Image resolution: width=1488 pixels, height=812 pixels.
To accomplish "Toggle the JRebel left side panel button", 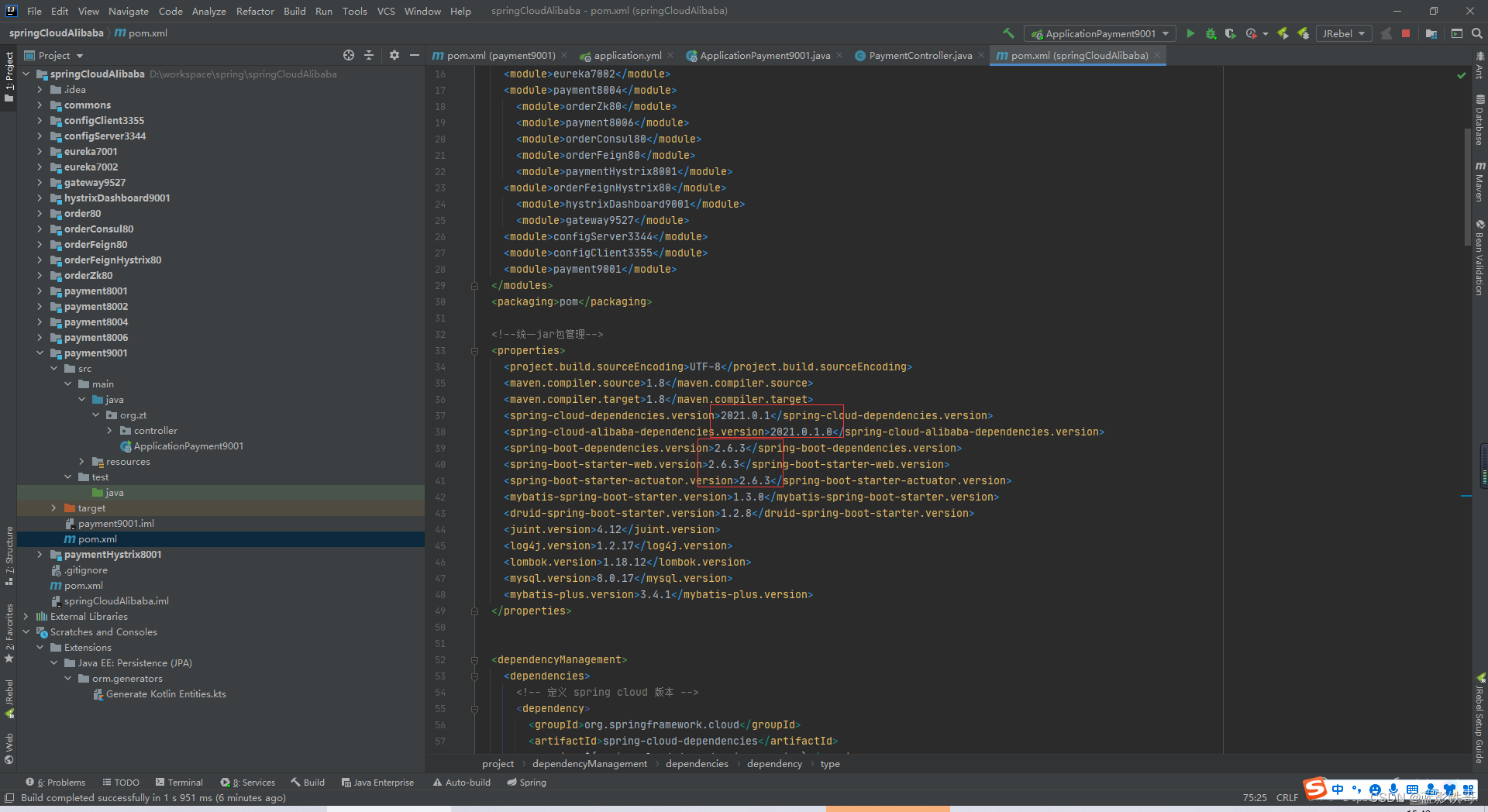I will 9,700.
